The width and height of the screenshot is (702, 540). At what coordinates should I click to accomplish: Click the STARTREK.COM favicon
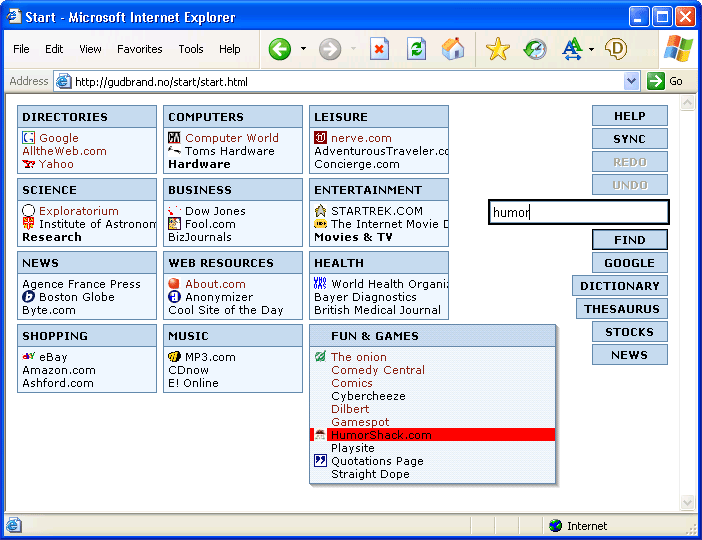pos(320,210)
